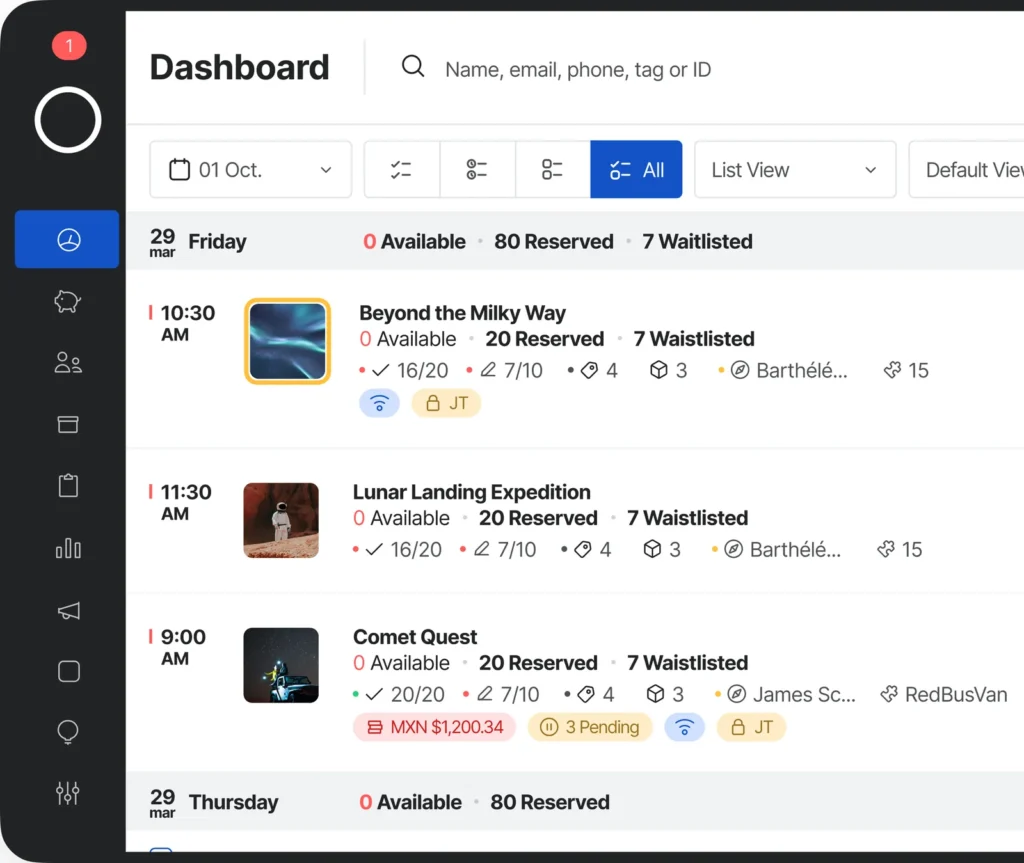Select the clock-list filter button

(x=477, y=169)
